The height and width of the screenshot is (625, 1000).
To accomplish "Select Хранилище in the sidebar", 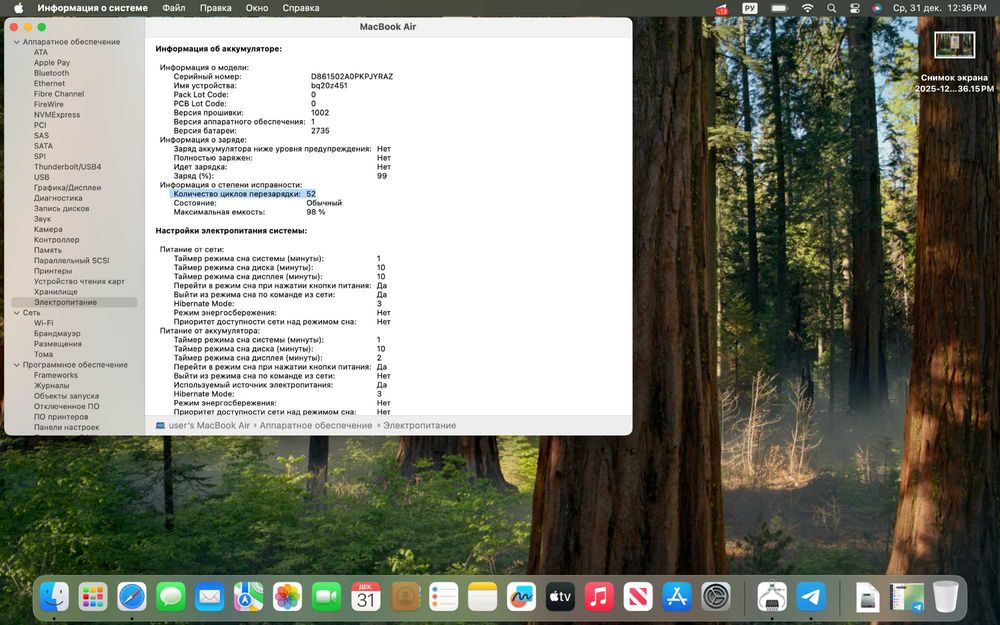I will tap(55, 292).
